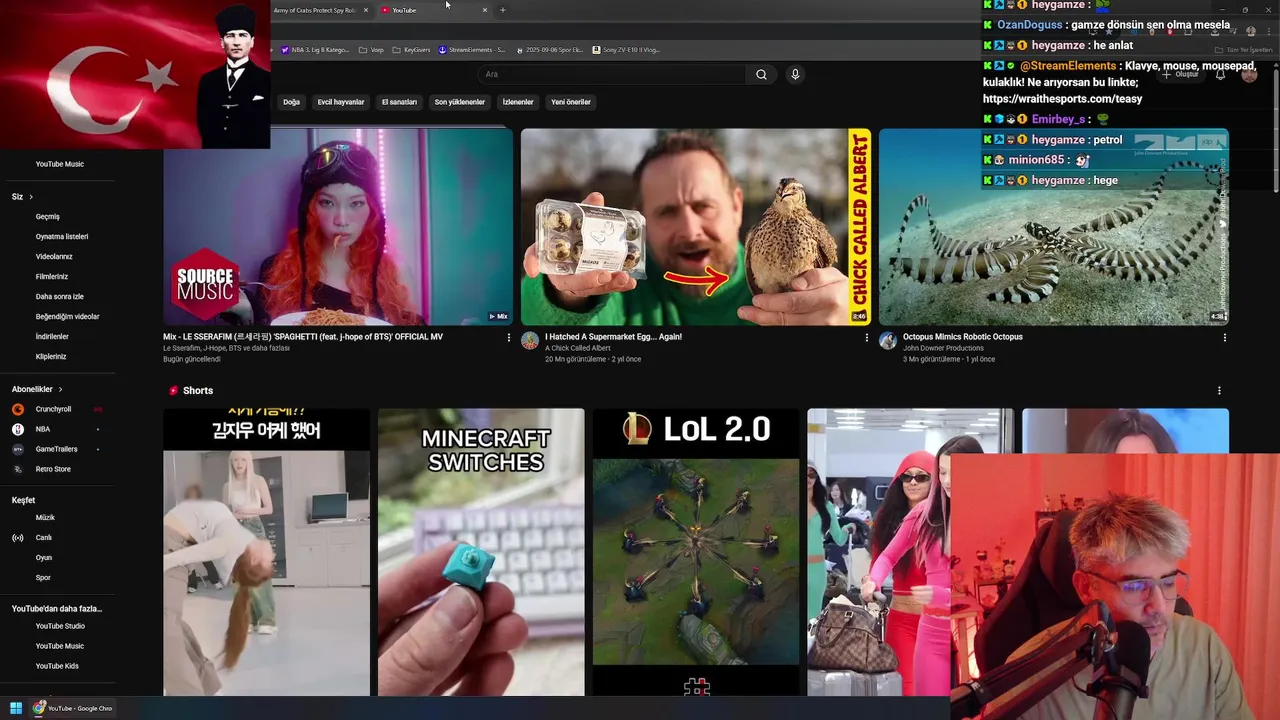
Task: Open options menu for Supermarket Egg video
Action: click(x=866, y=338)
